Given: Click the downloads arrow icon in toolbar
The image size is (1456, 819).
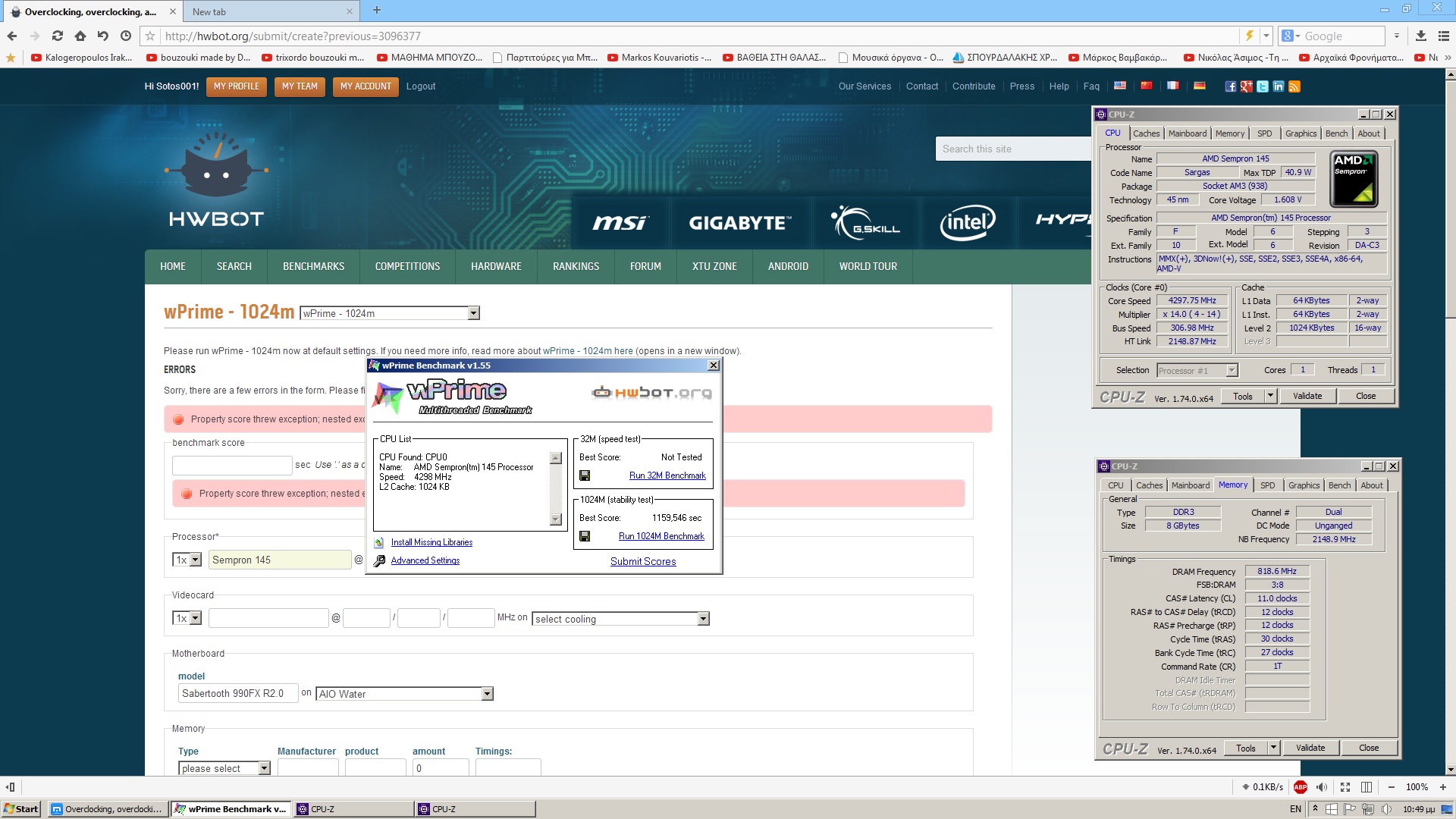Looking at the screenshot, I should 1421,36.
